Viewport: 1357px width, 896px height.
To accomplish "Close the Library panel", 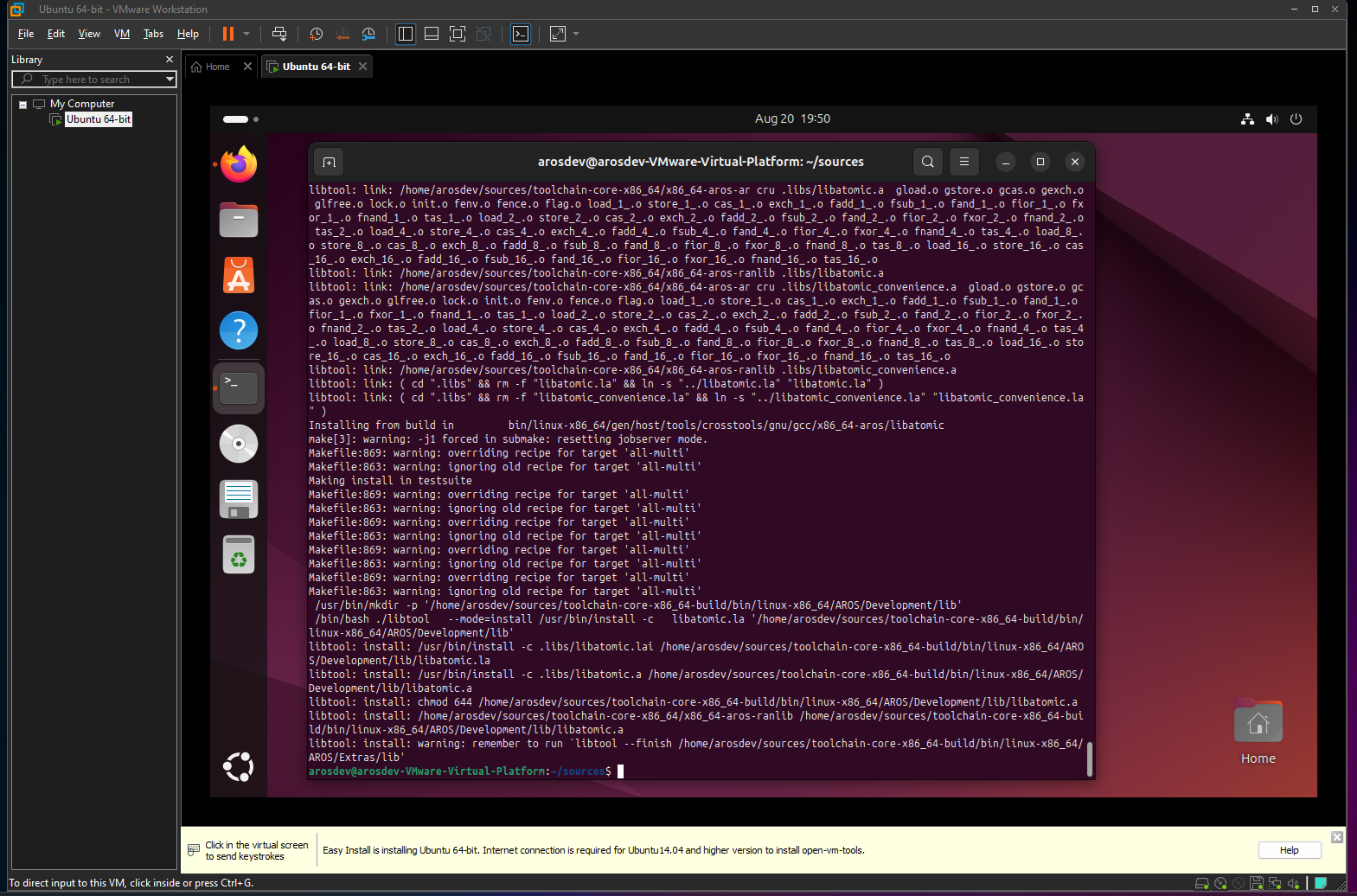I will (170, 60).
